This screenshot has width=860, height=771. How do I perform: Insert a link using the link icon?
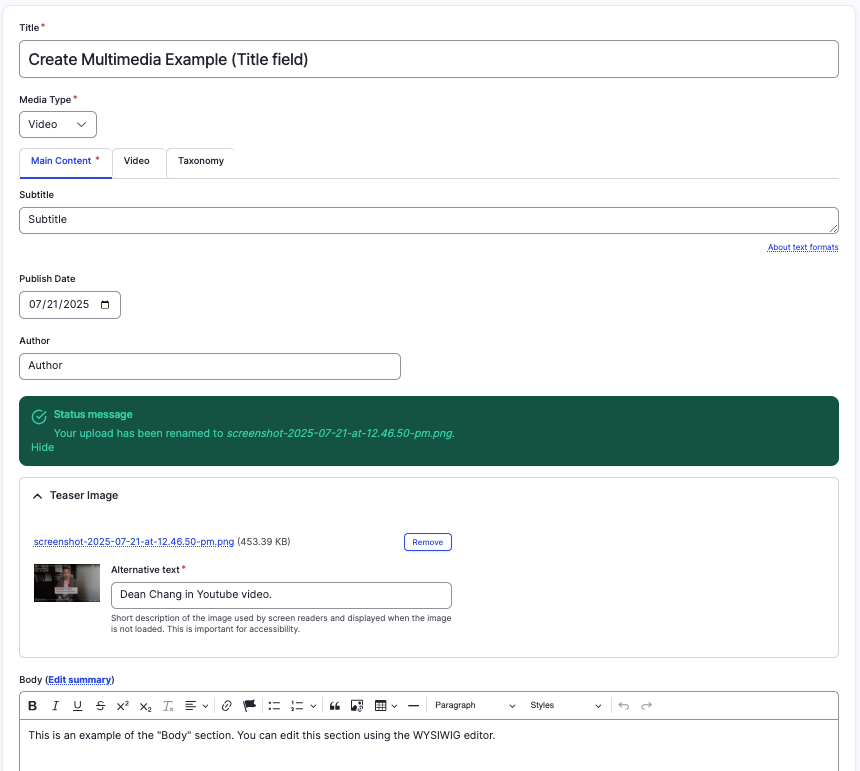tap(227, 706)
